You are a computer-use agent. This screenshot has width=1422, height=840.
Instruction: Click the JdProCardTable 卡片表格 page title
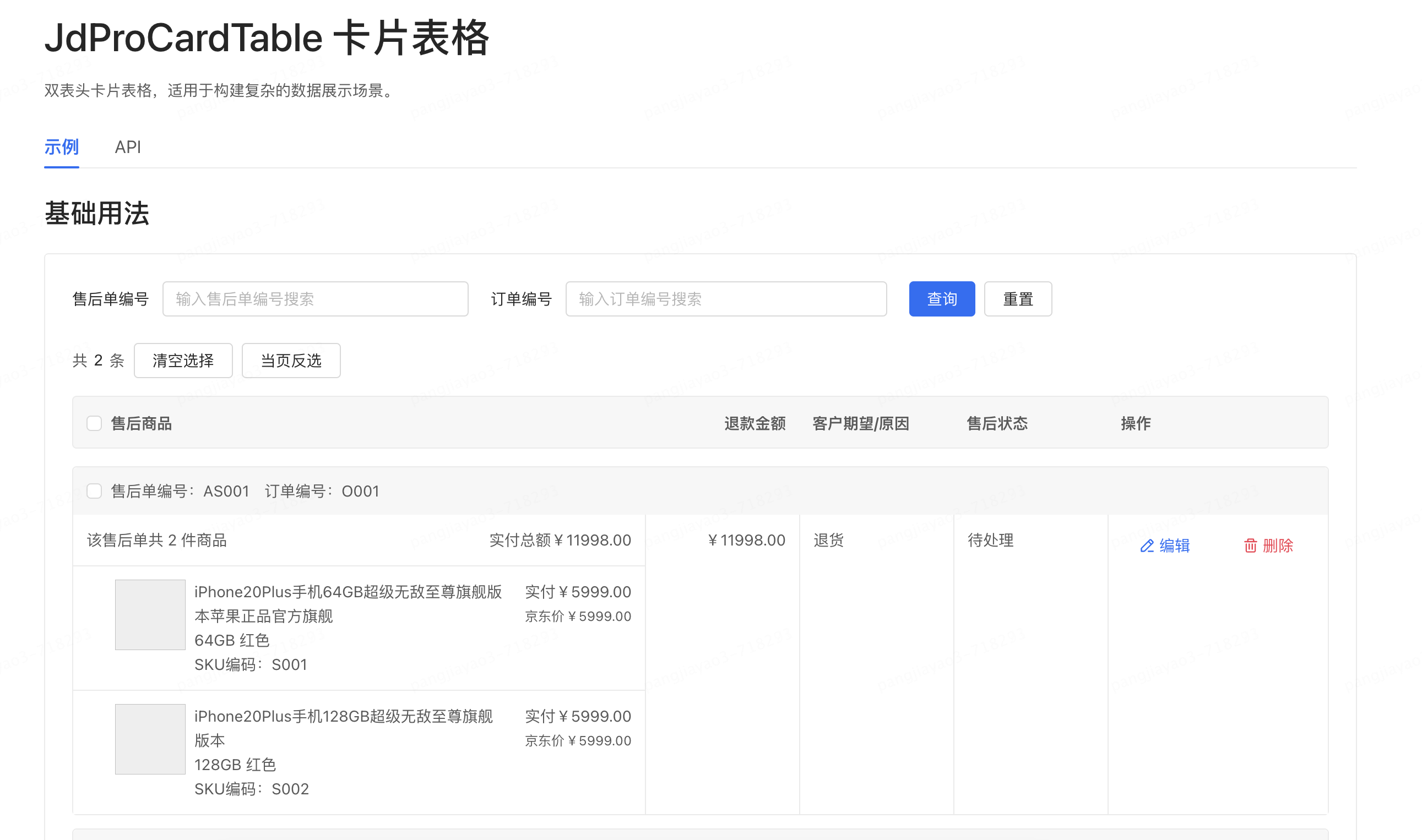(267, 38)
